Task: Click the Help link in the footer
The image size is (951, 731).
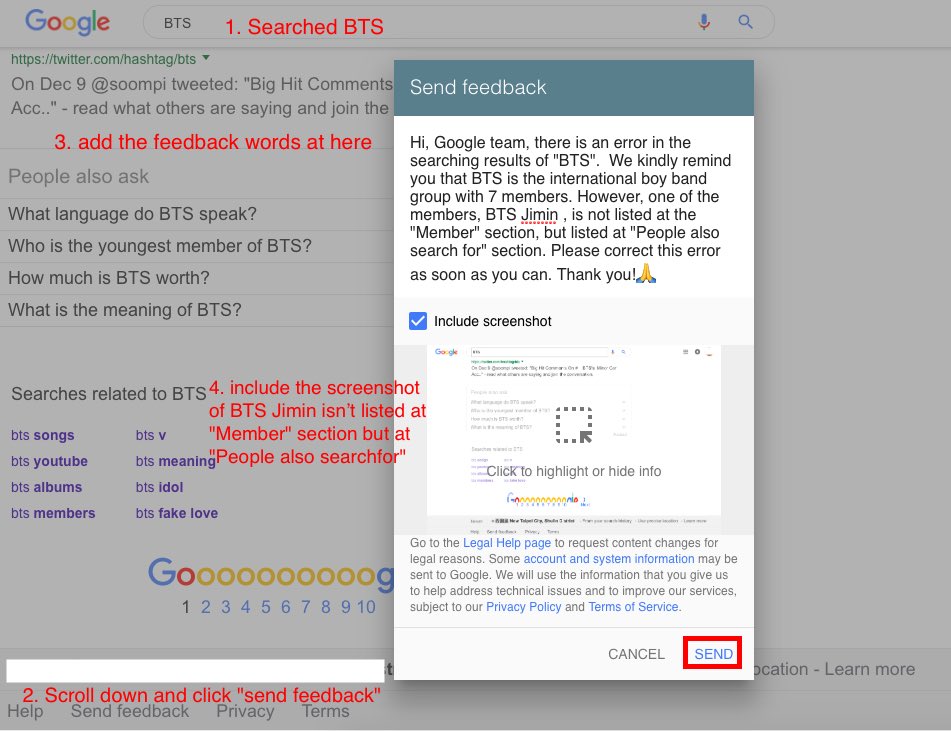Action: tap(25, 711)
